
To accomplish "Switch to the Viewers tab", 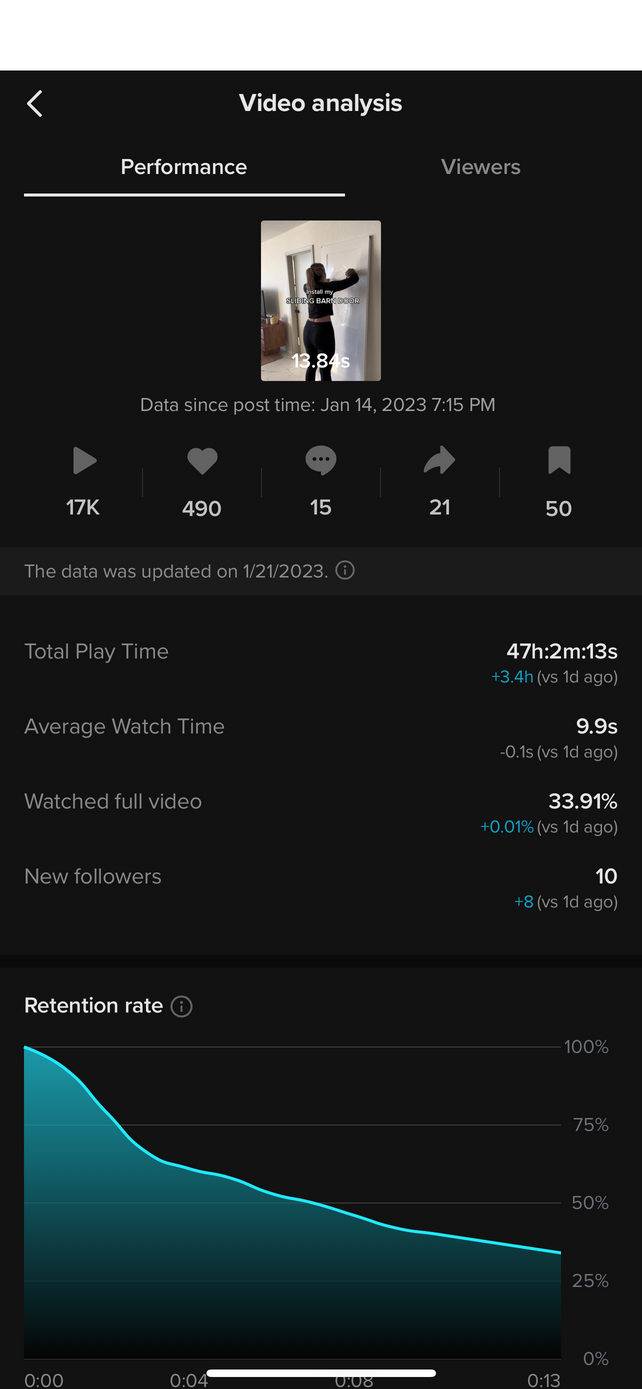I will pos(480,167).
